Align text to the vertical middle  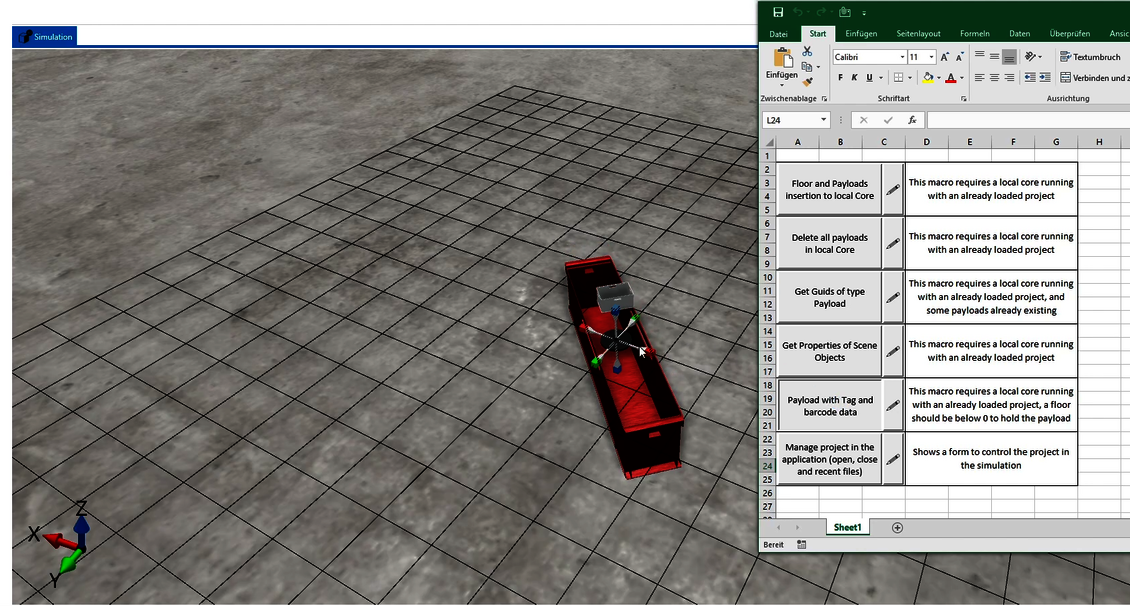point(995,56)
